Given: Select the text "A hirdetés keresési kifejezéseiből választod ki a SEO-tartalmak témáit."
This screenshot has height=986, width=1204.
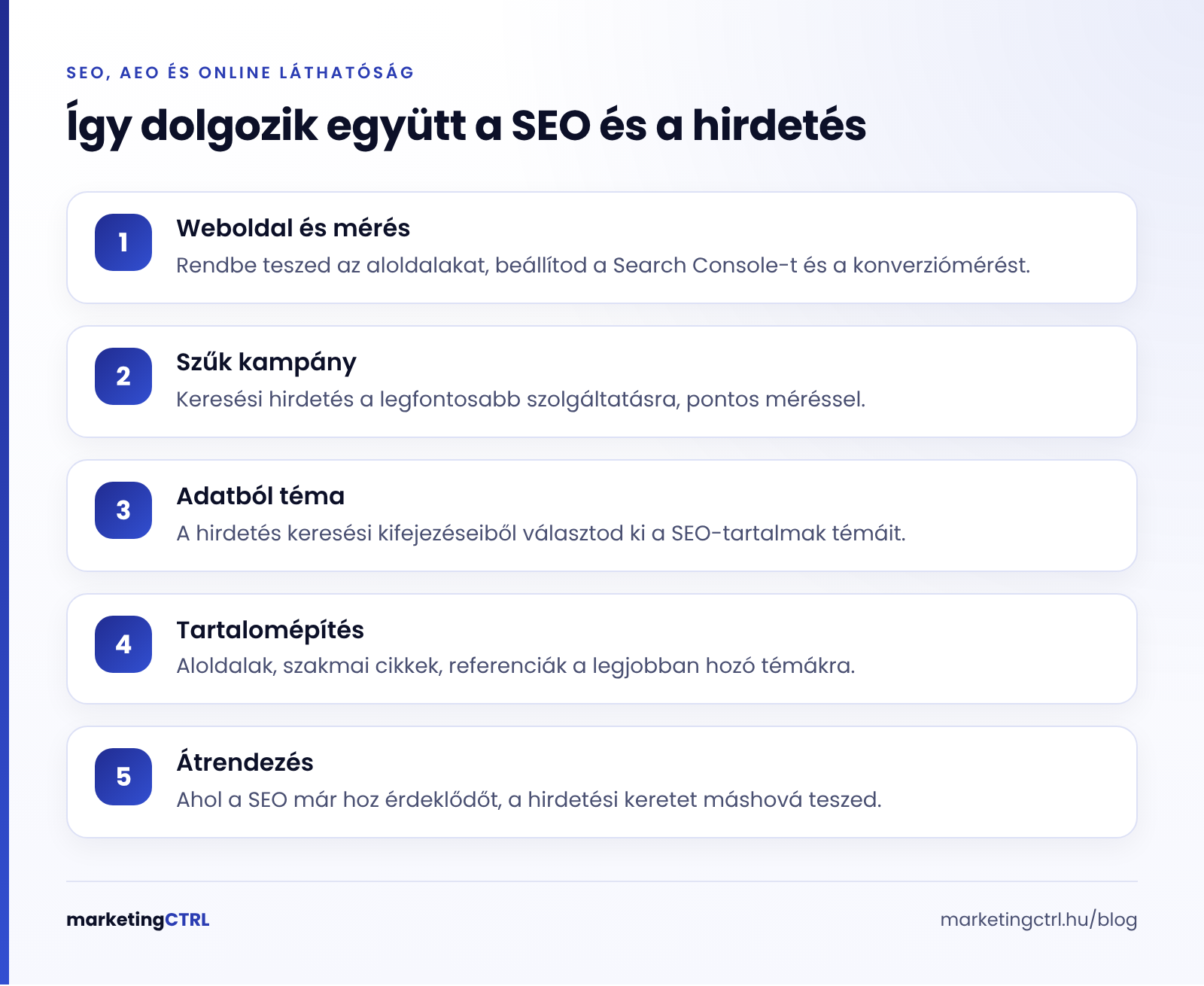Looking at the screenshot, I should 541,534.
